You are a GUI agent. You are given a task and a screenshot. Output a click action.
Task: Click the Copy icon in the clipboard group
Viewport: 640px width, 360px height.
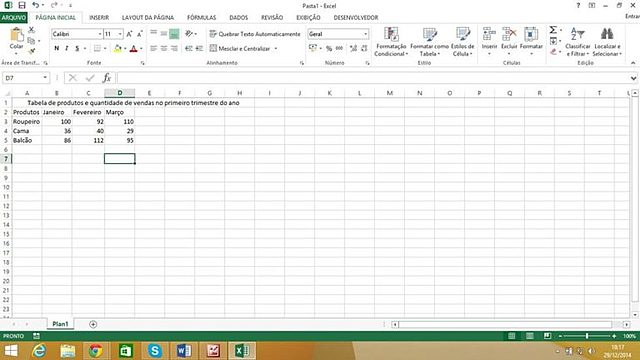[x=31, y=40]
